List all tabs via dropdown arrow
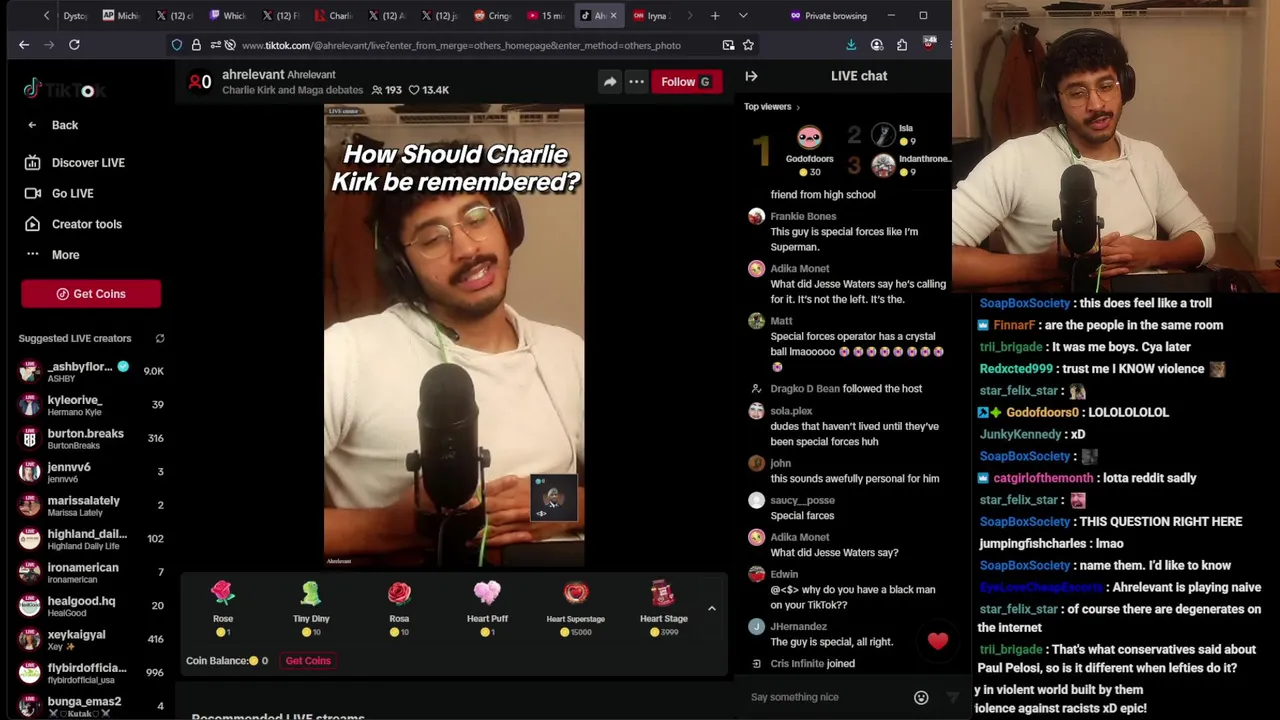The height and width of the screenshot is (720, 1280). click(x=743, y=16)
